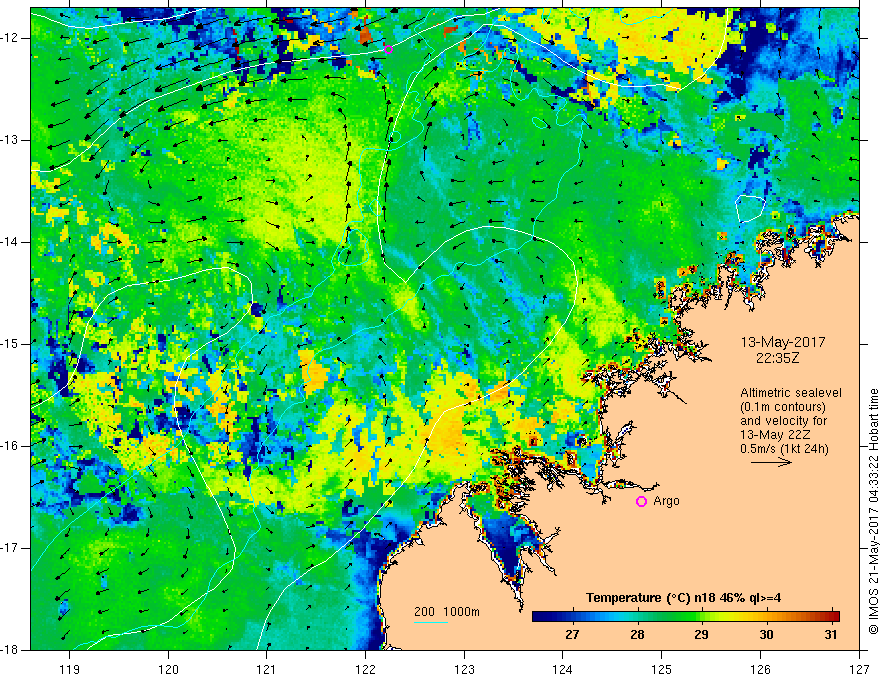Click the color bar tick label '29'
Screen dimensions: 880x680
701,635
